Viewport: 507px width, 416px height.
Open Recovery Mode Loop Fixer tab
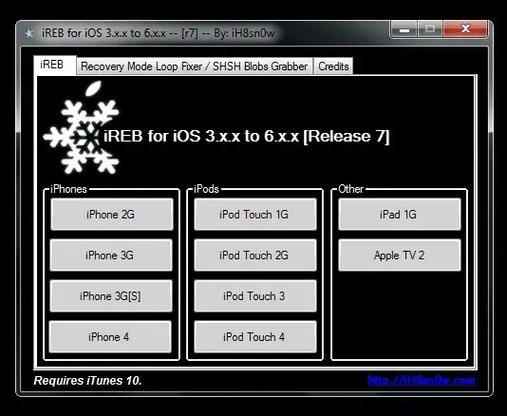[195, 66]
